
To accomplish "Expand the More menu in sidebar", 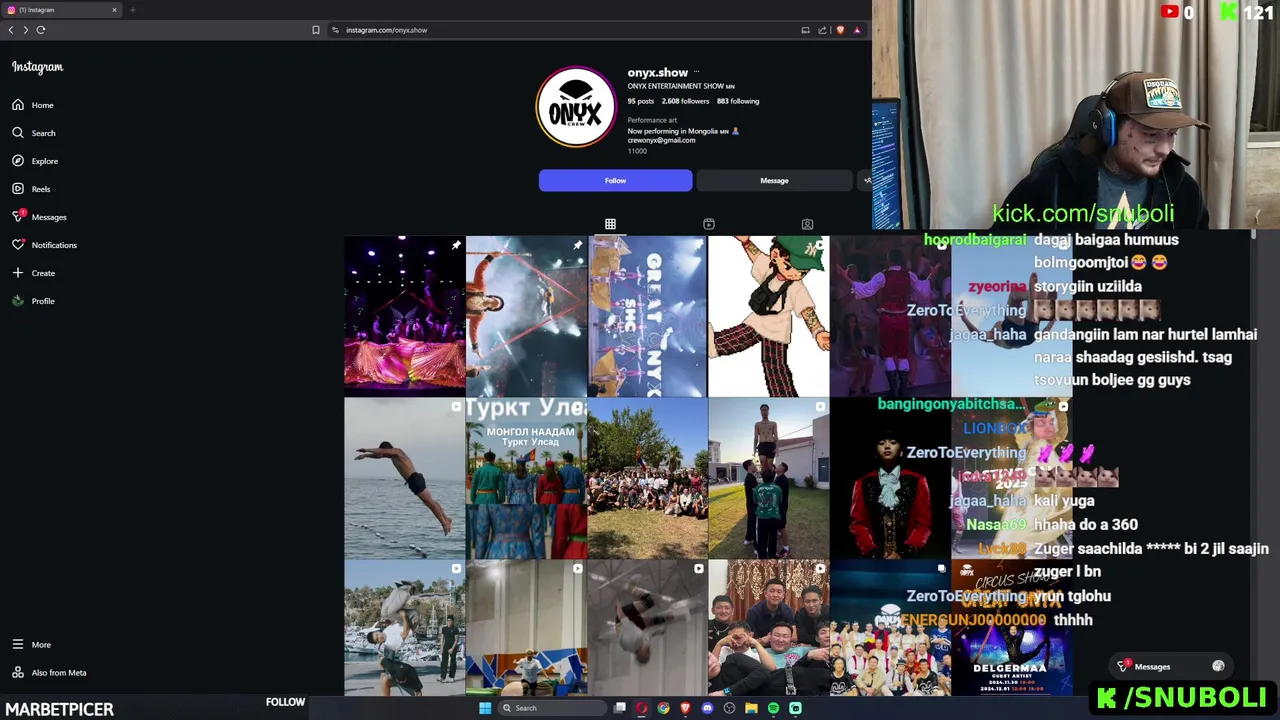I will click(31, 645).
